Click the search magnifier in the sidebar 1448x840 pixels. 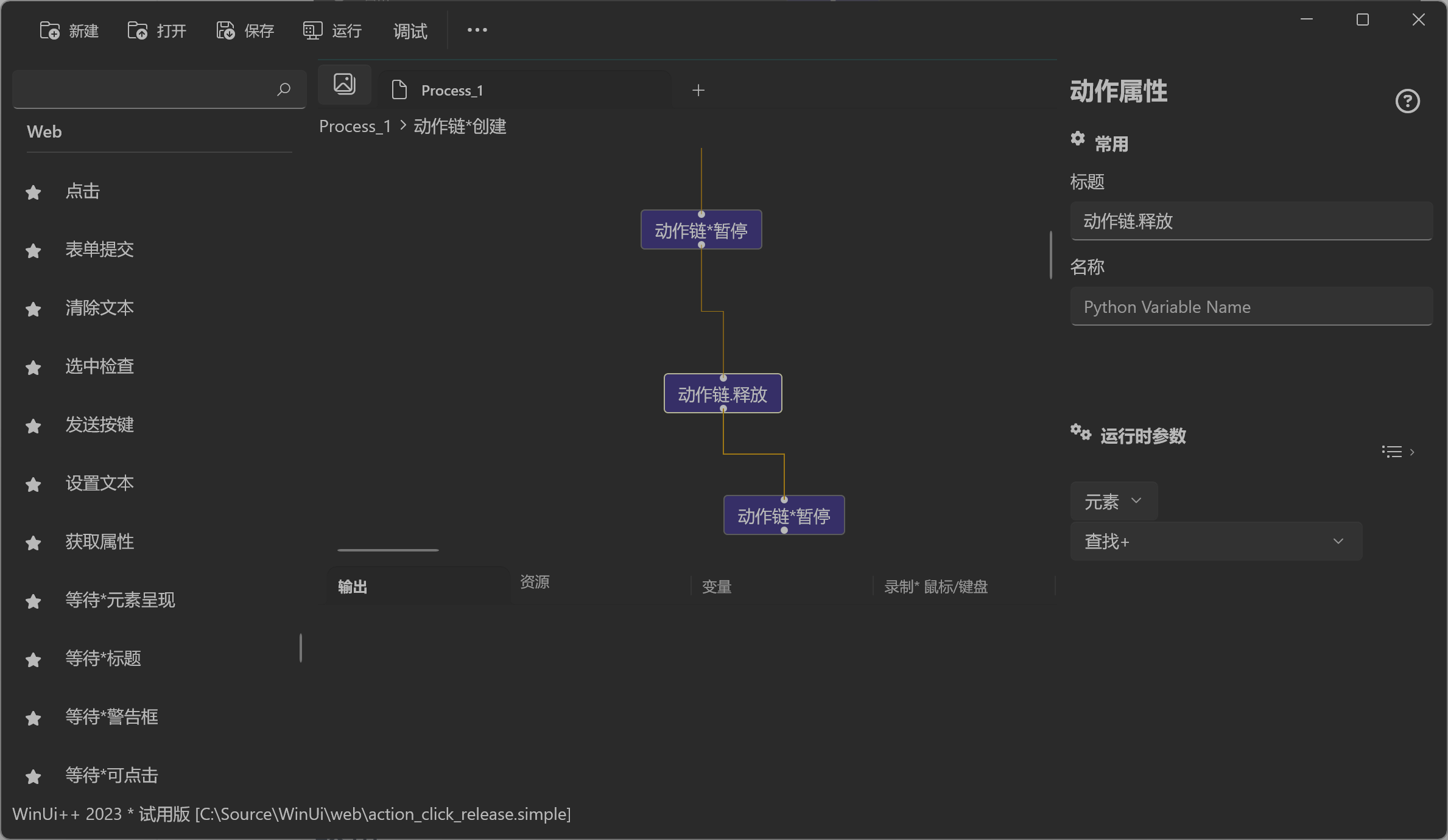(283, 89)
